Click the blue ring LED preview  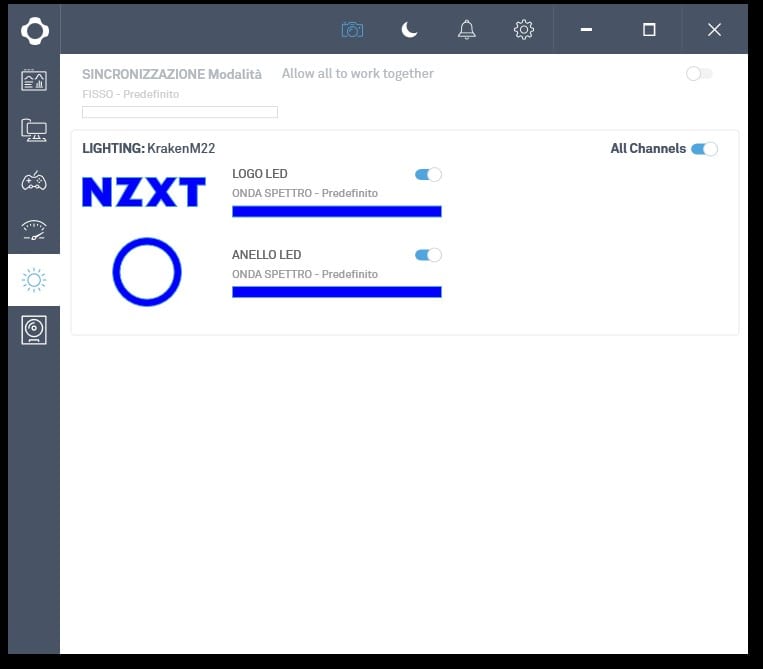[147, 272]
